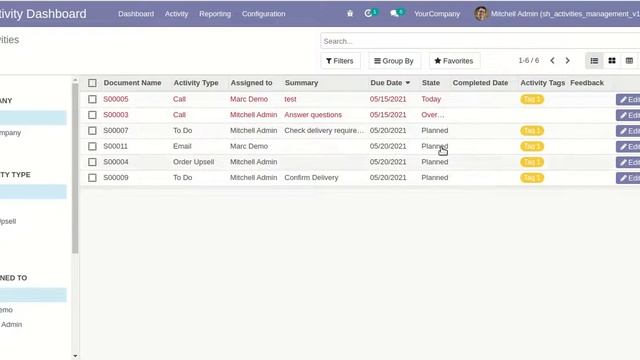
Task: Click 'Check delivery require…' summary cell
Action: click(324, 131)
